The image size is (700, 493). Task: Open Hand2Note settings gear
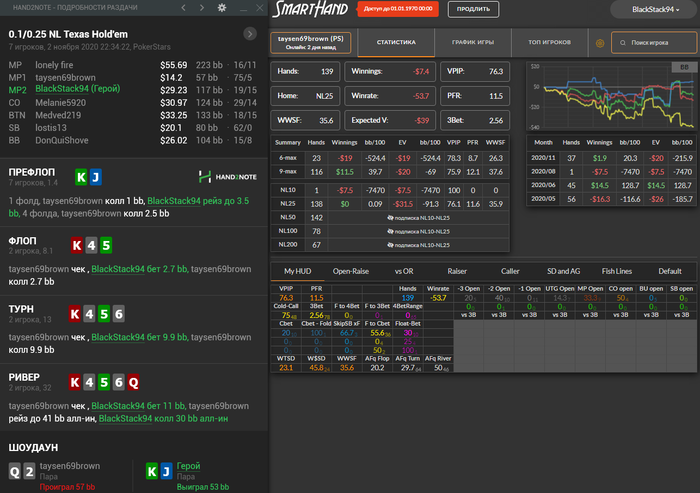(x=222, y=8)
